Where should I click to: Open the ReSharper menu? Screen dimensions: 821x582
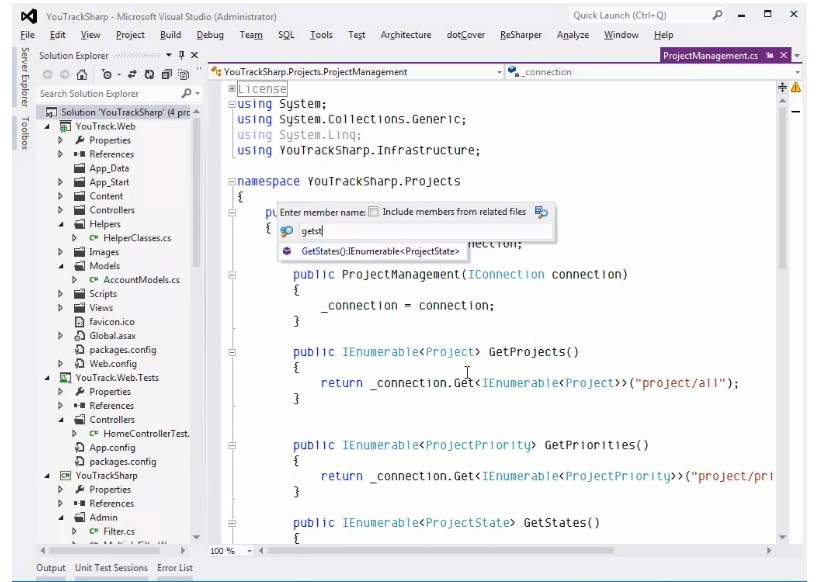point(520,35)
